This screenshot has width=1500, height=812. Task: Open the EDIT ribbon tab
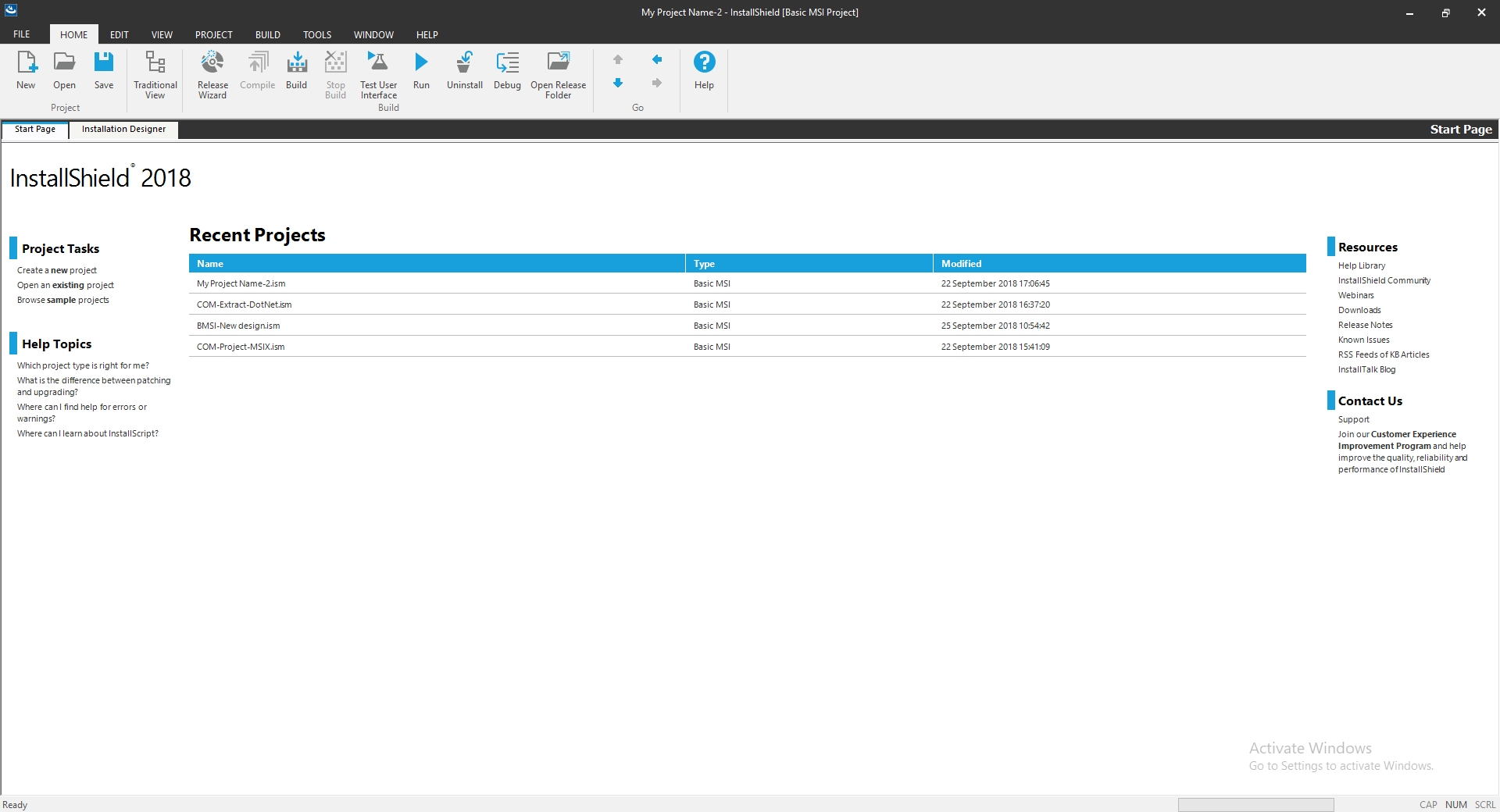pyautogui.click(x=120, y=34)
